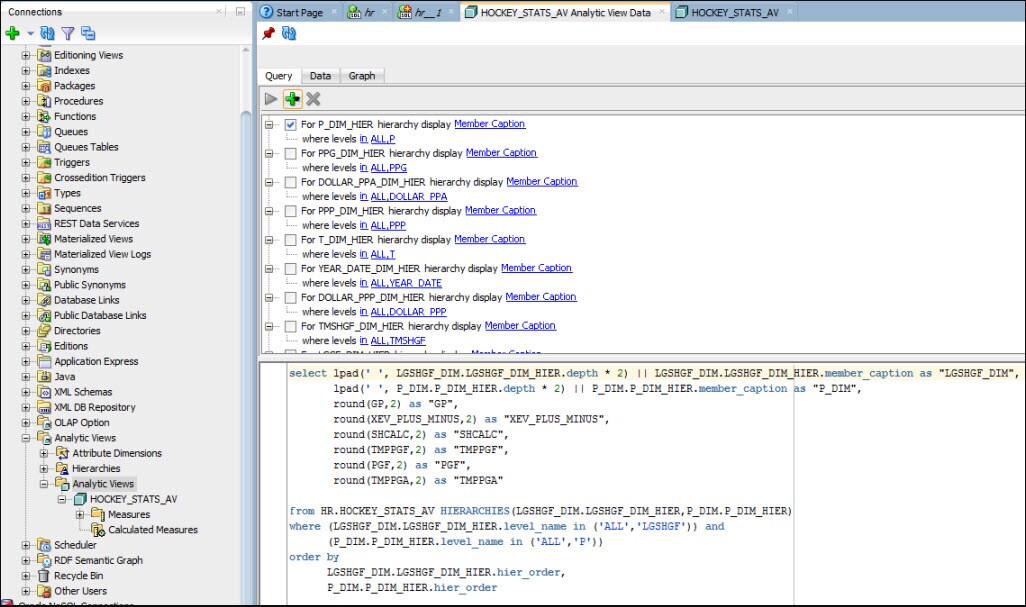Click Member Caption link for T_DIM_HIER

[489, 239]
